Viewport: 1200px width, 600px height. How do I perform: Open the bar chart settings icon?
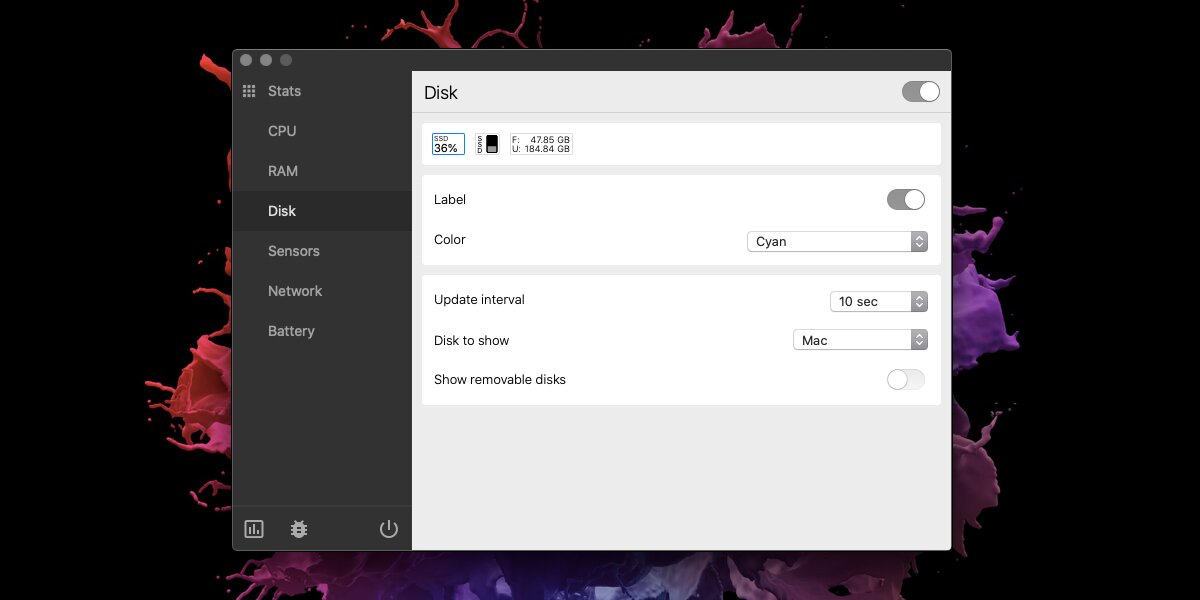click(x=253, y=528)
